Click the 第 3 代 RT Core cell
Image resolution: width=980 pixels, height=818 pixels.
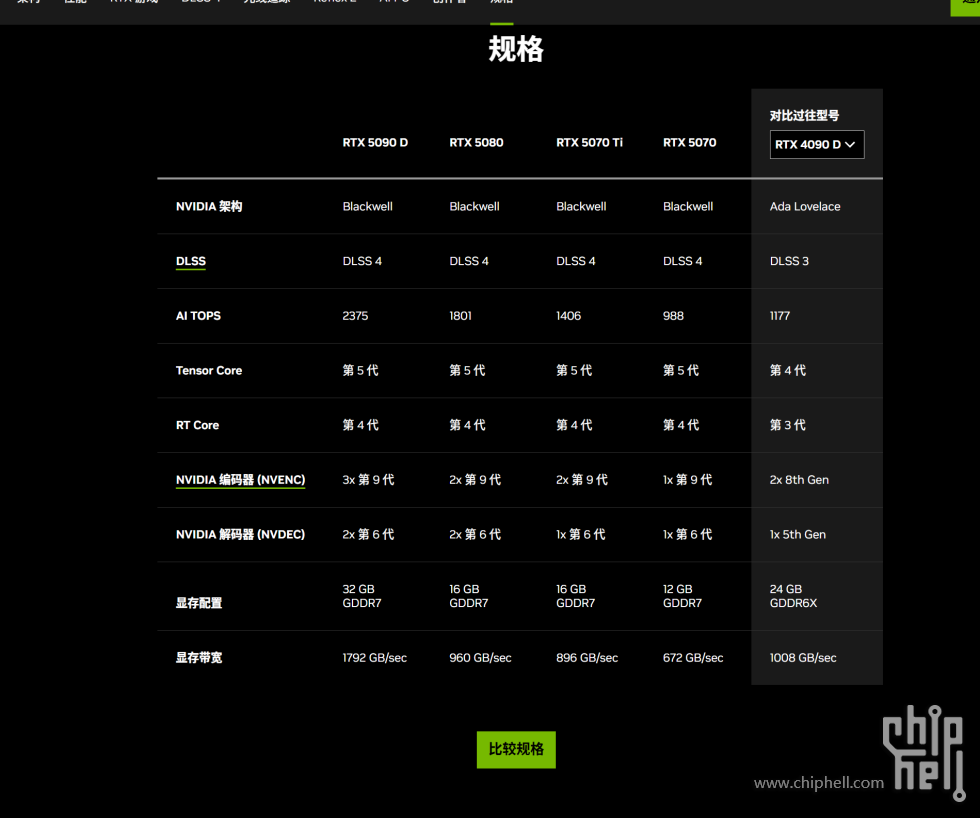pos(788,425)
